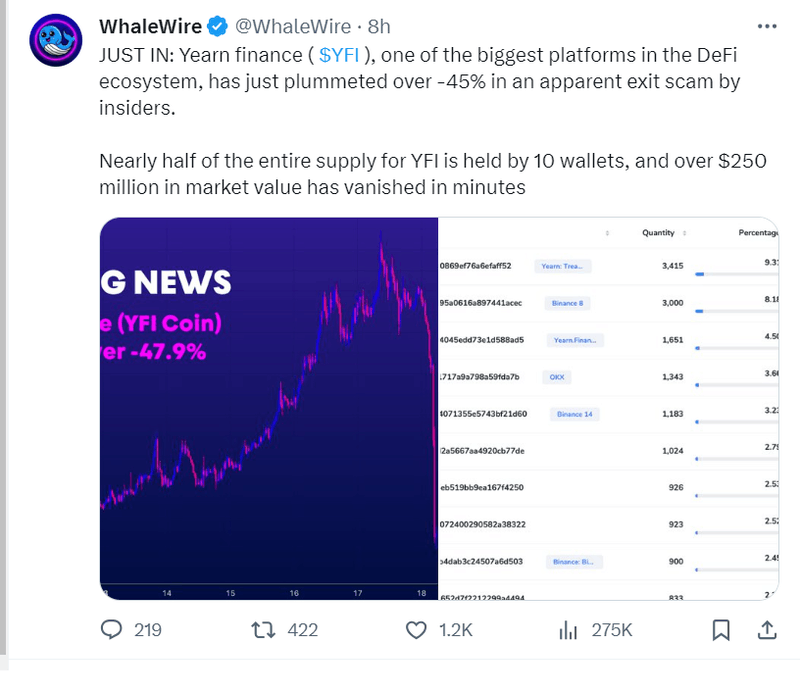
Task: Click the Percentage column header
Action: [x=758, y=233]
